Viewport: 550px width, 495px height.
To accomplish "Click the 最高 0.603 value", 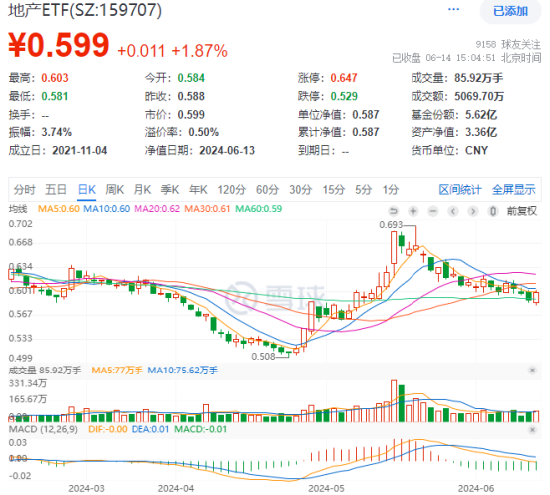I will coord(55,78).
